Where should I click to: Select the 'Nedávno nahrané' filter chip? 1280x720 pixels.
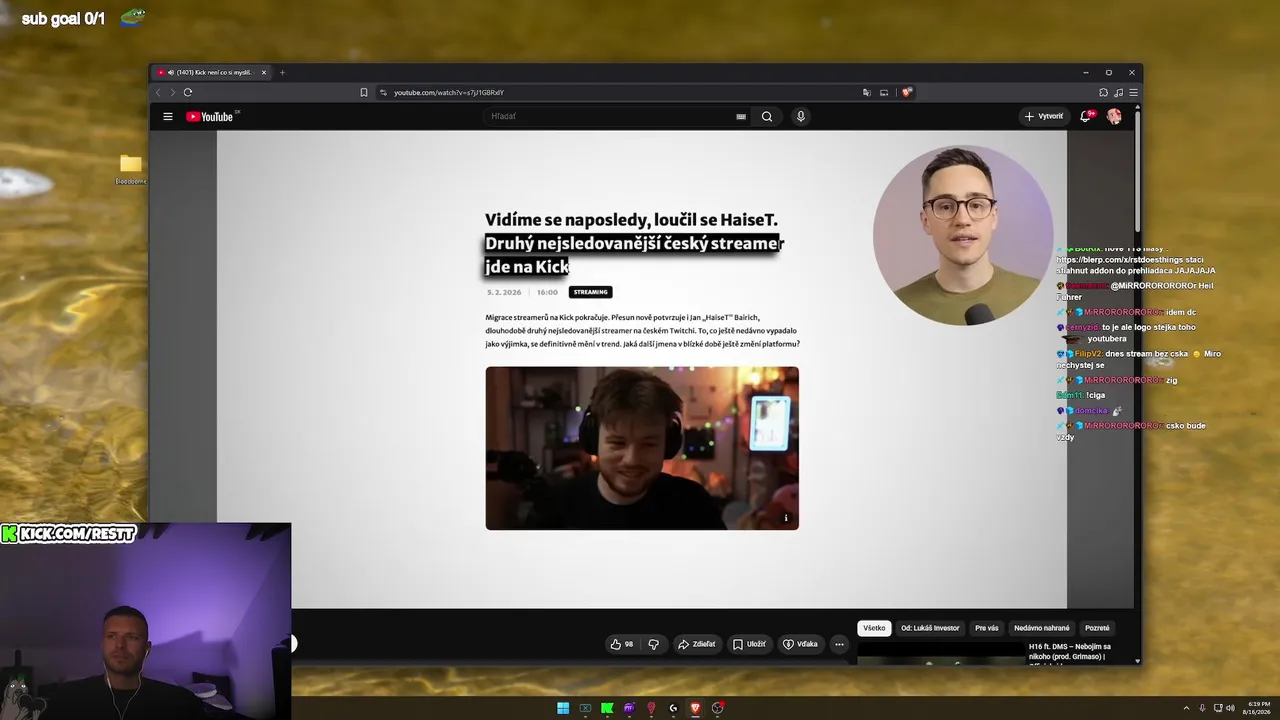[1042, 628]
